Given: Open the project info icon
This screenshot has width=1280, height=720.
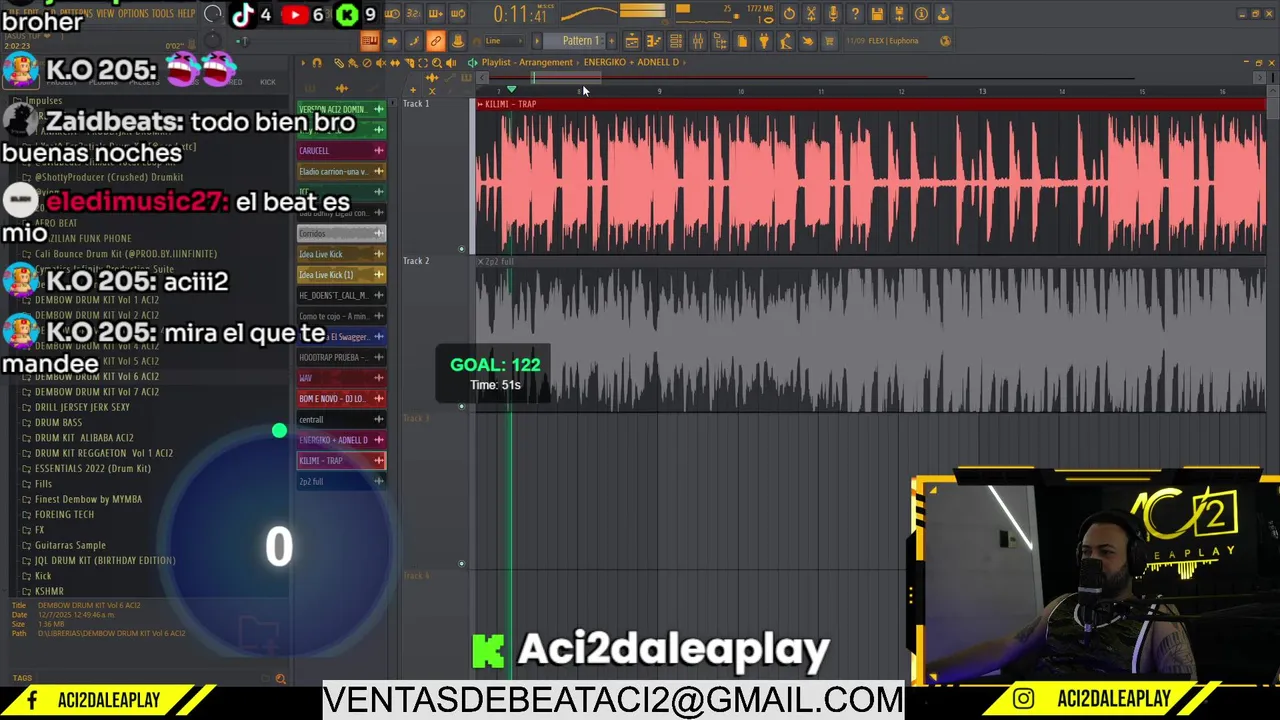Looking at the screenshot, I should [921, 14].
